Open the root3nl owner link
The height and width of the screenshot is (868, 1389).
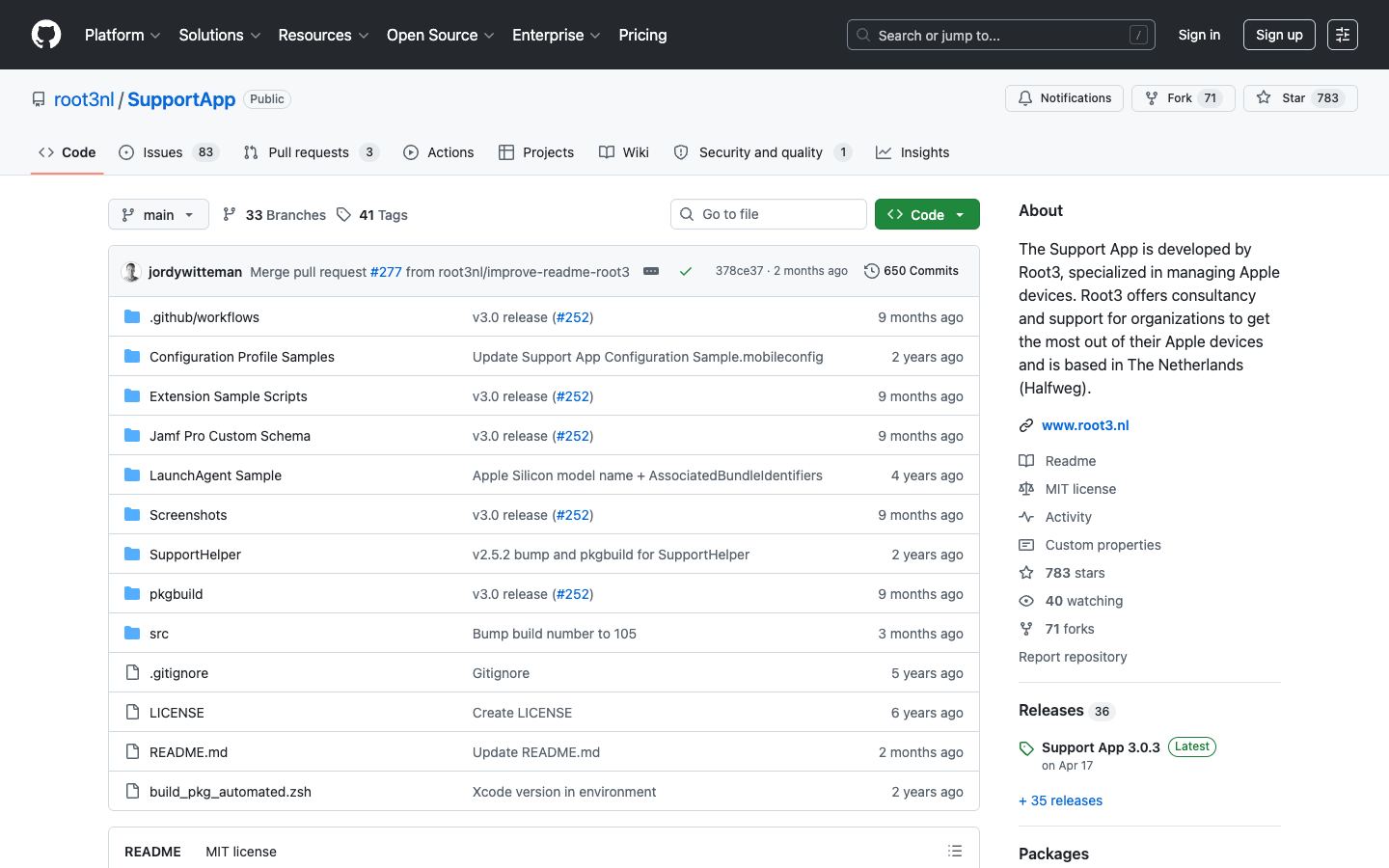[x=84, y=99]
